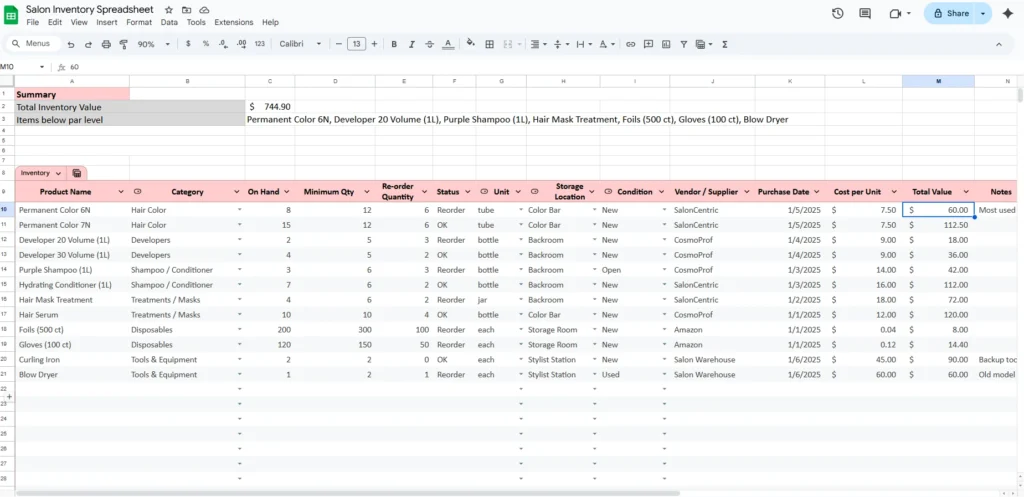
Task: Click the font size field showing 13
Action: click(356, 44)
